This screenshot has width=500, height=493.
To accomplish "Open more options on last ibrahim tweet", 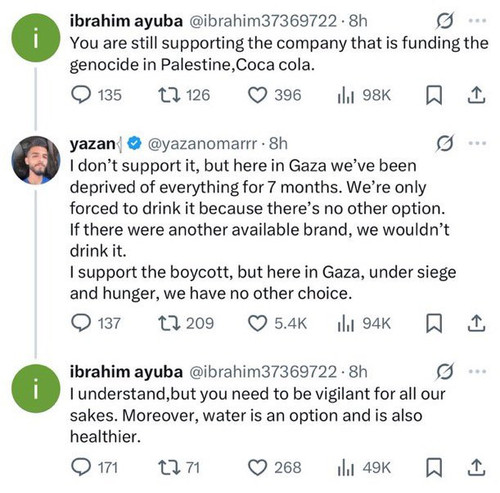I will [477, 371].
